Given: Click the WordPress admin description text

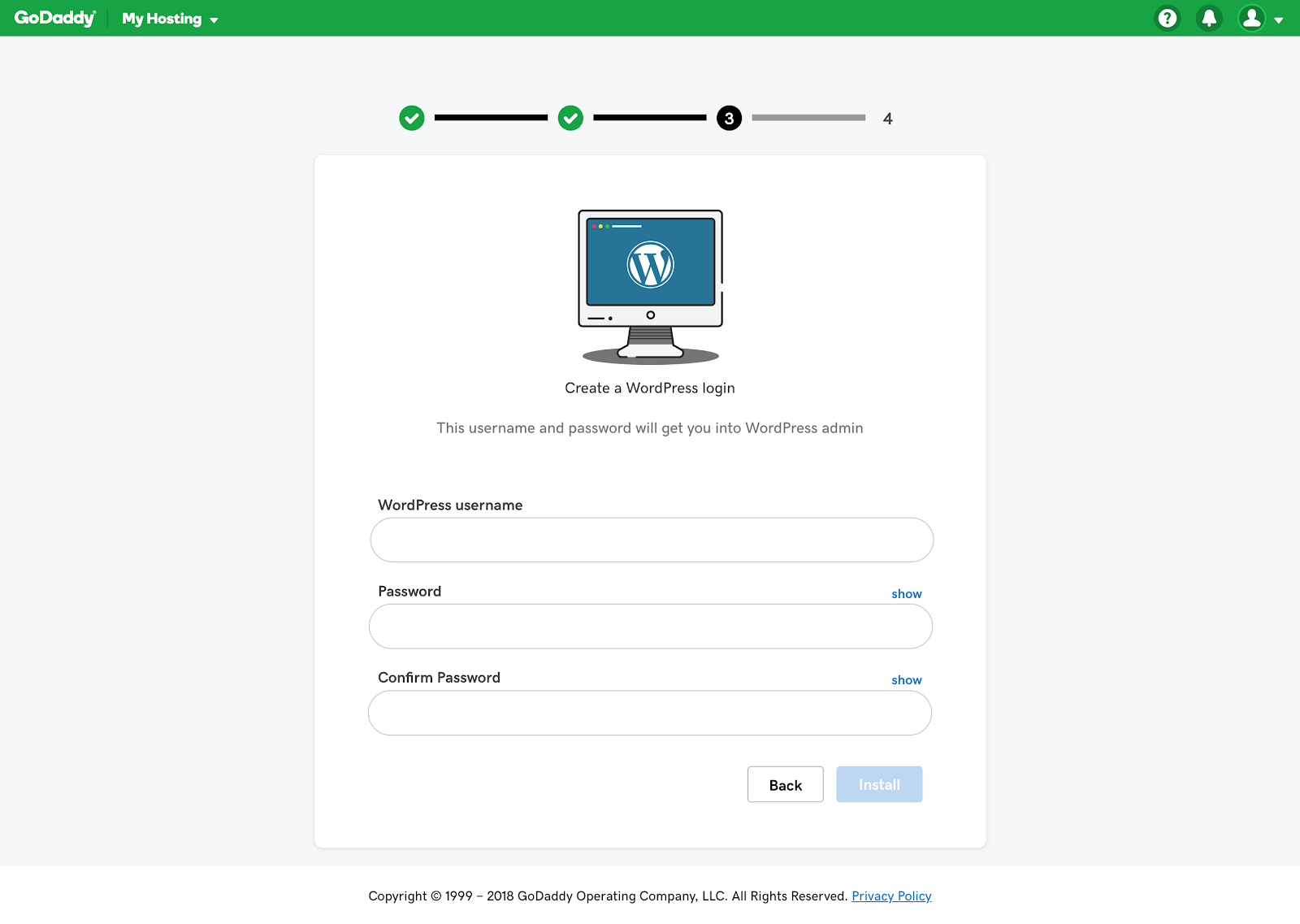Looking at the screenshot, I should click(650, 428).
